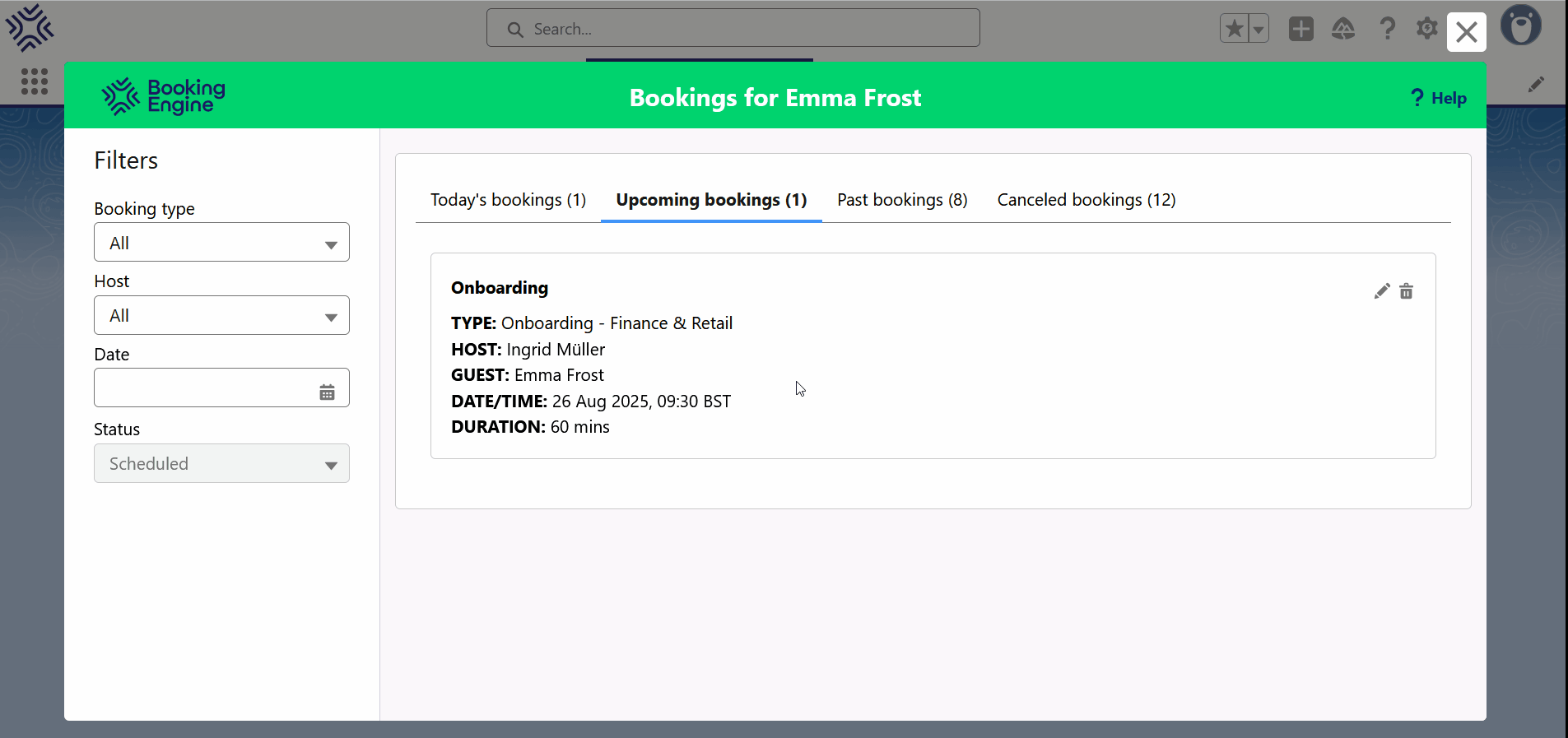The image size is (1568, 738).
Task: Delete the Onboarding booking with trash icon
Action: (x=1407, y=291)
